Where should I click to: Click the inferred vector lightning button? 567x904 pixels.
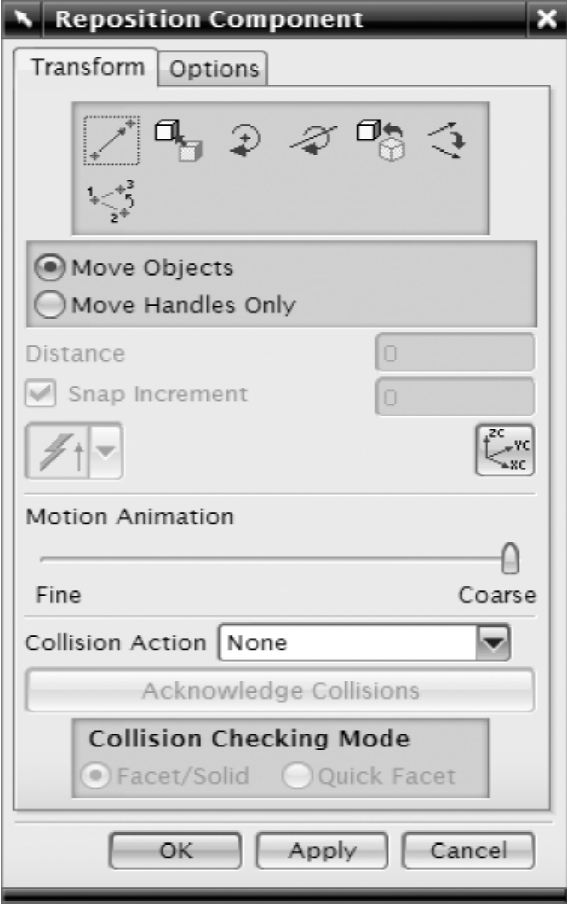coord(58,451)
